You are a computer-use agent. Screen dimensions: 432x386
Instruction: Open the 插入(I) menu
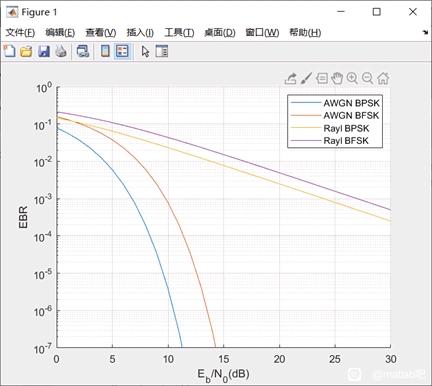point(140,33)
